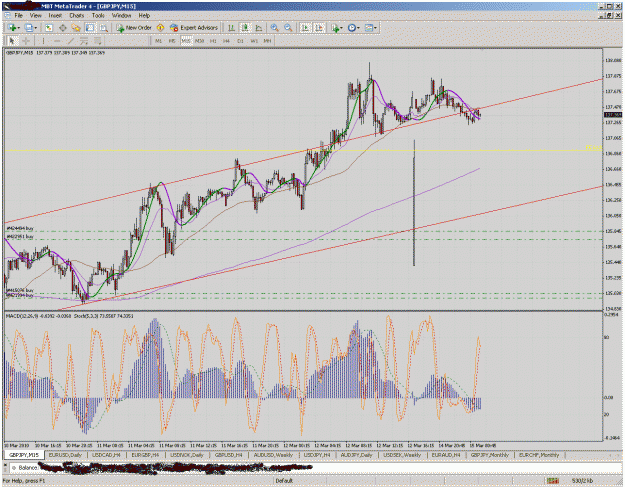Click the yellow horizontal price line label
Image resolution: width=625 pixels, height=487 pixels.
(x=594, y=148)
